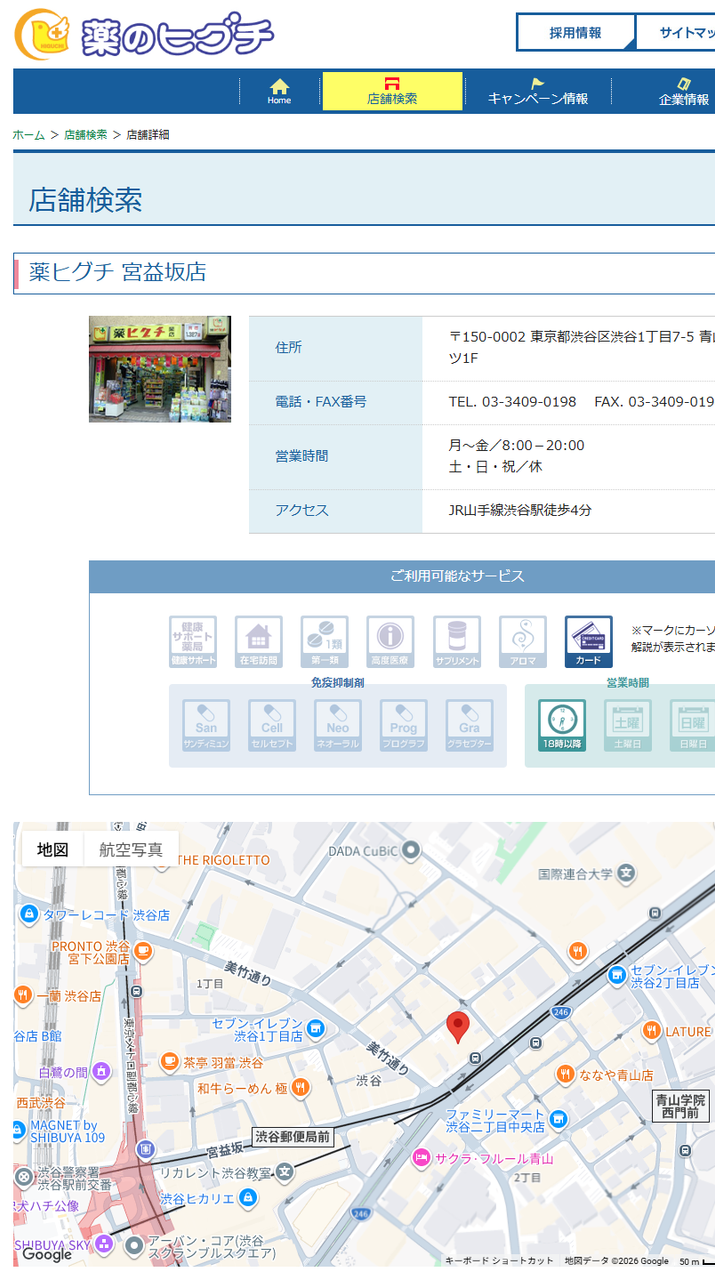Click 在宅訪問 service icon
The height and width of the screenshot is (1280, 715).
[259, 642]
